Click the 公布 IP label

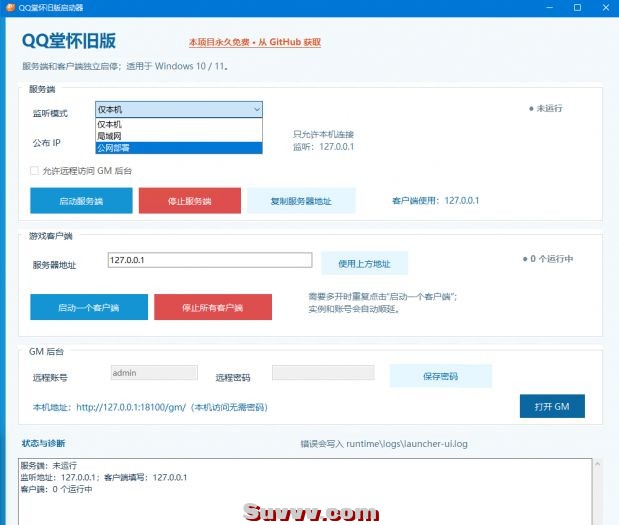(47, 143)
